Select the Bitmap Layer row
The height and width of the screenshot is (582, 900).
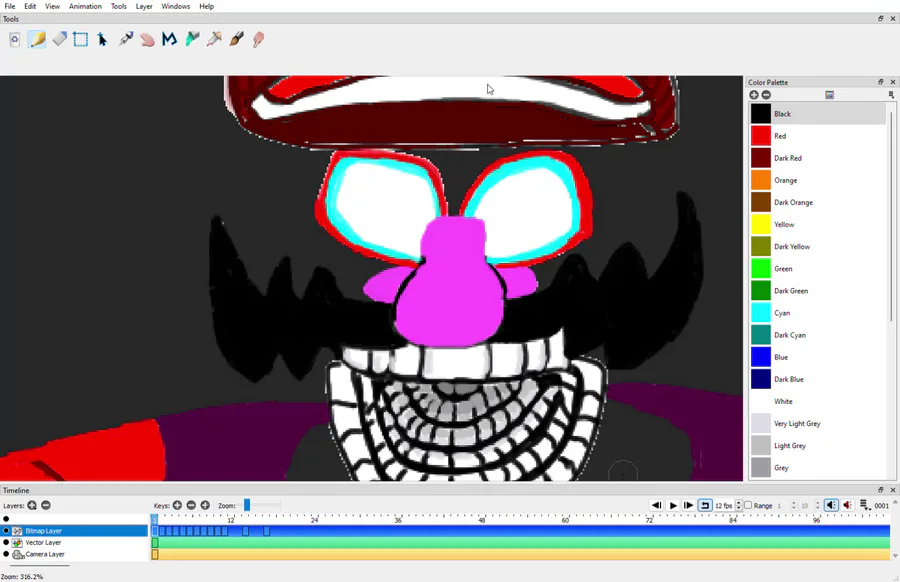point(75,531)
